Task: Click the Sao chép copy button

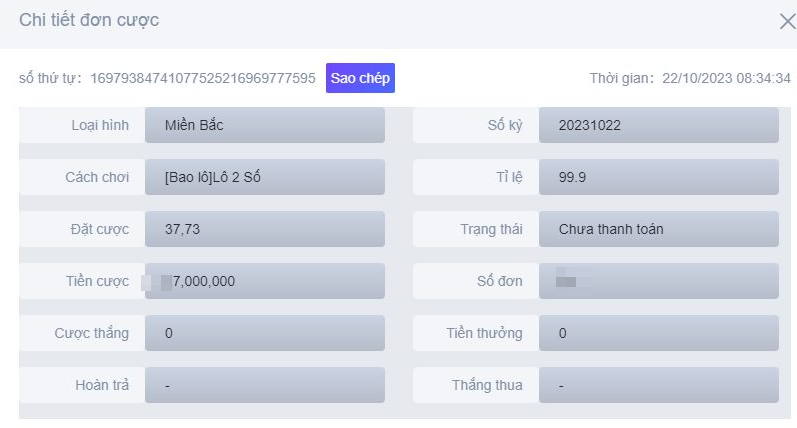Action: click(x=360, y=78)
